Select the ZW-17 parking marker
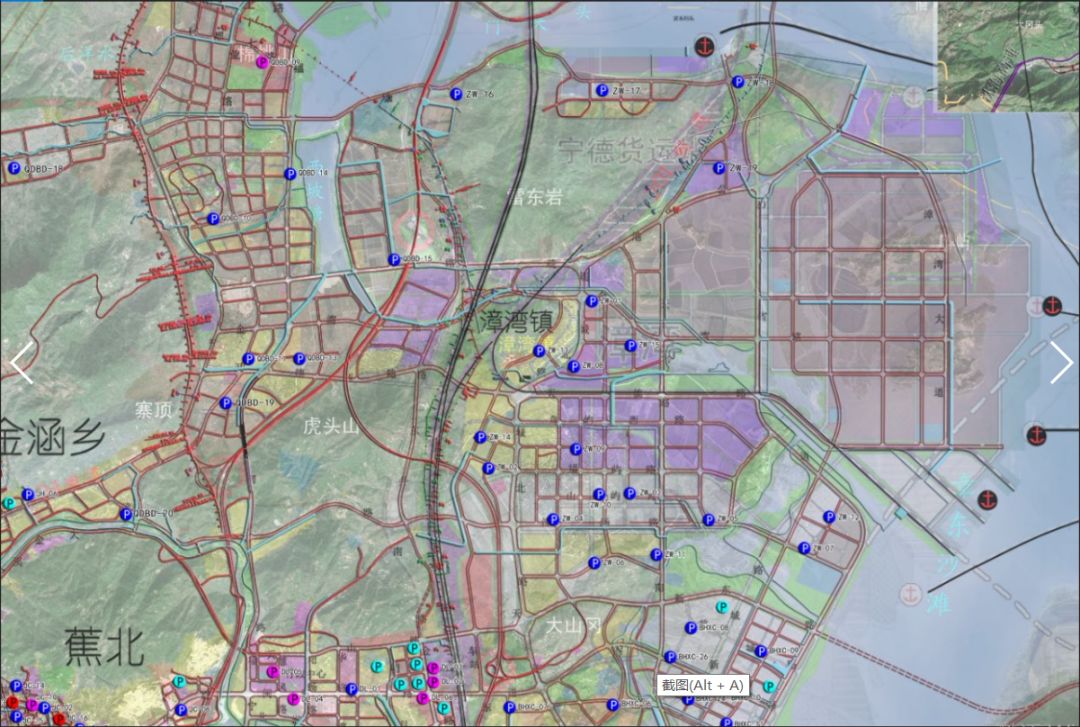 click(x=602, y=90)
